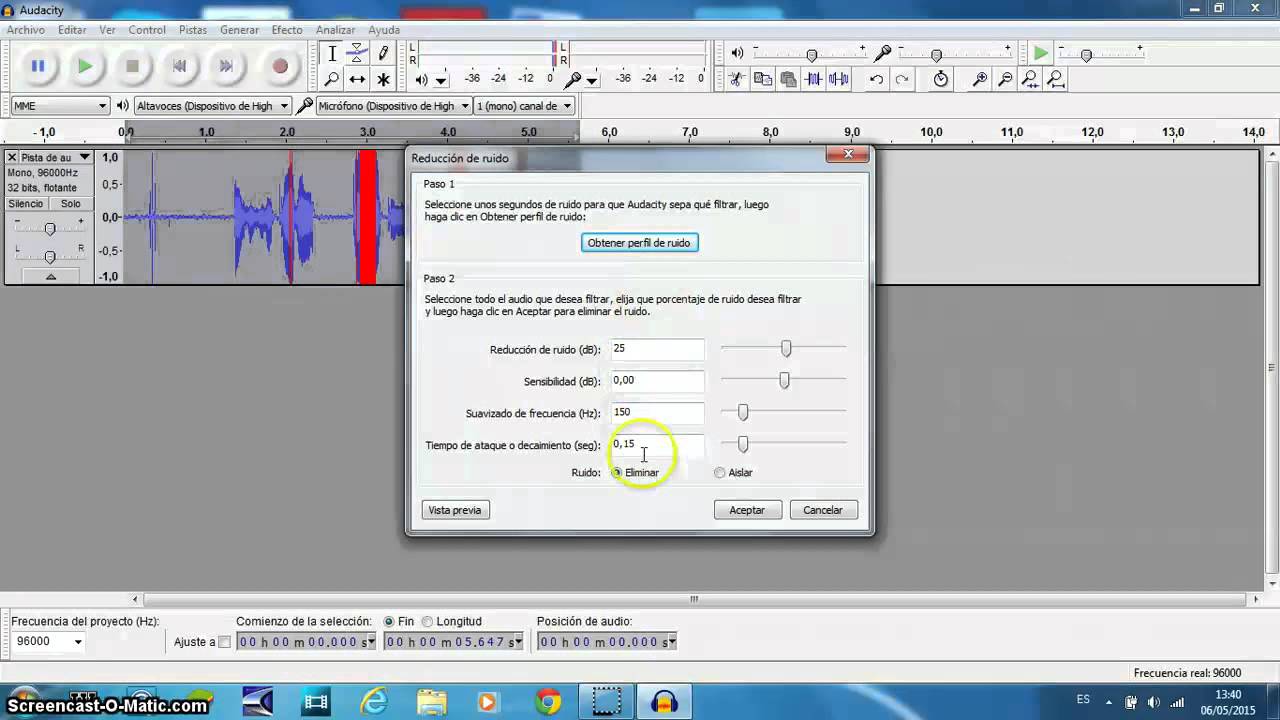The width and height of the screenshot is (1280, 720).
Task: Click the Vista previa button
Action: [455, 510]
